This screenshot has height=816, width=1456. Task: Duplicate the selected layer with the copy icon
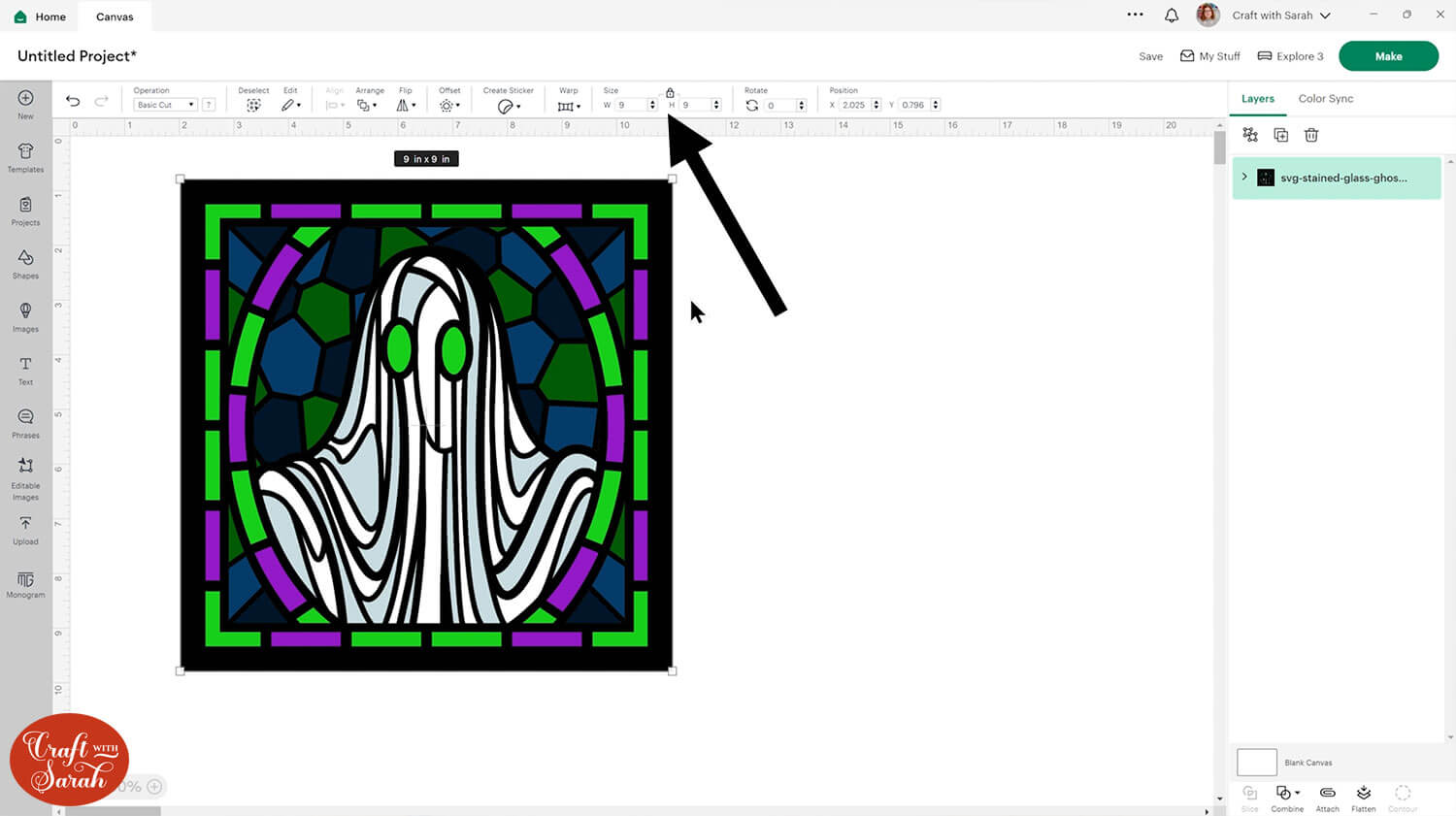pos(1280,135)
